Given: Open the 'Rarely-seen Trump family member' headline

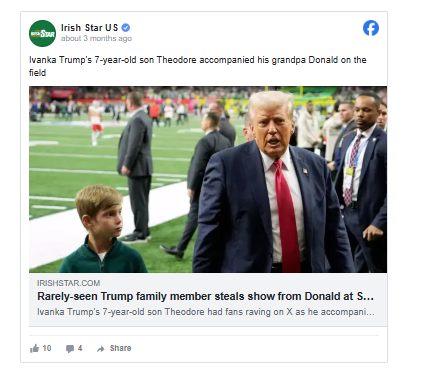Looking at the screenshot, I should tap(205, 296).
